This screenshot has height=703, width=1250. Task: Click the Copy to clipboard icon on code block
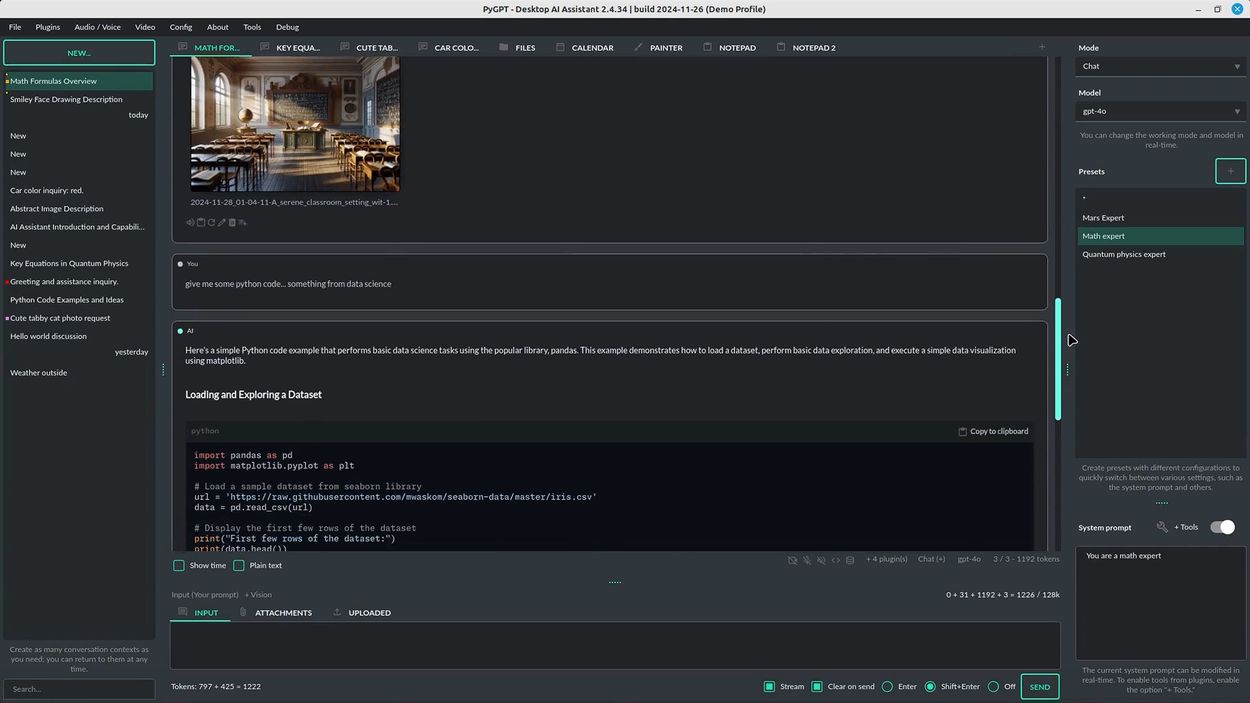coord(962,431)
